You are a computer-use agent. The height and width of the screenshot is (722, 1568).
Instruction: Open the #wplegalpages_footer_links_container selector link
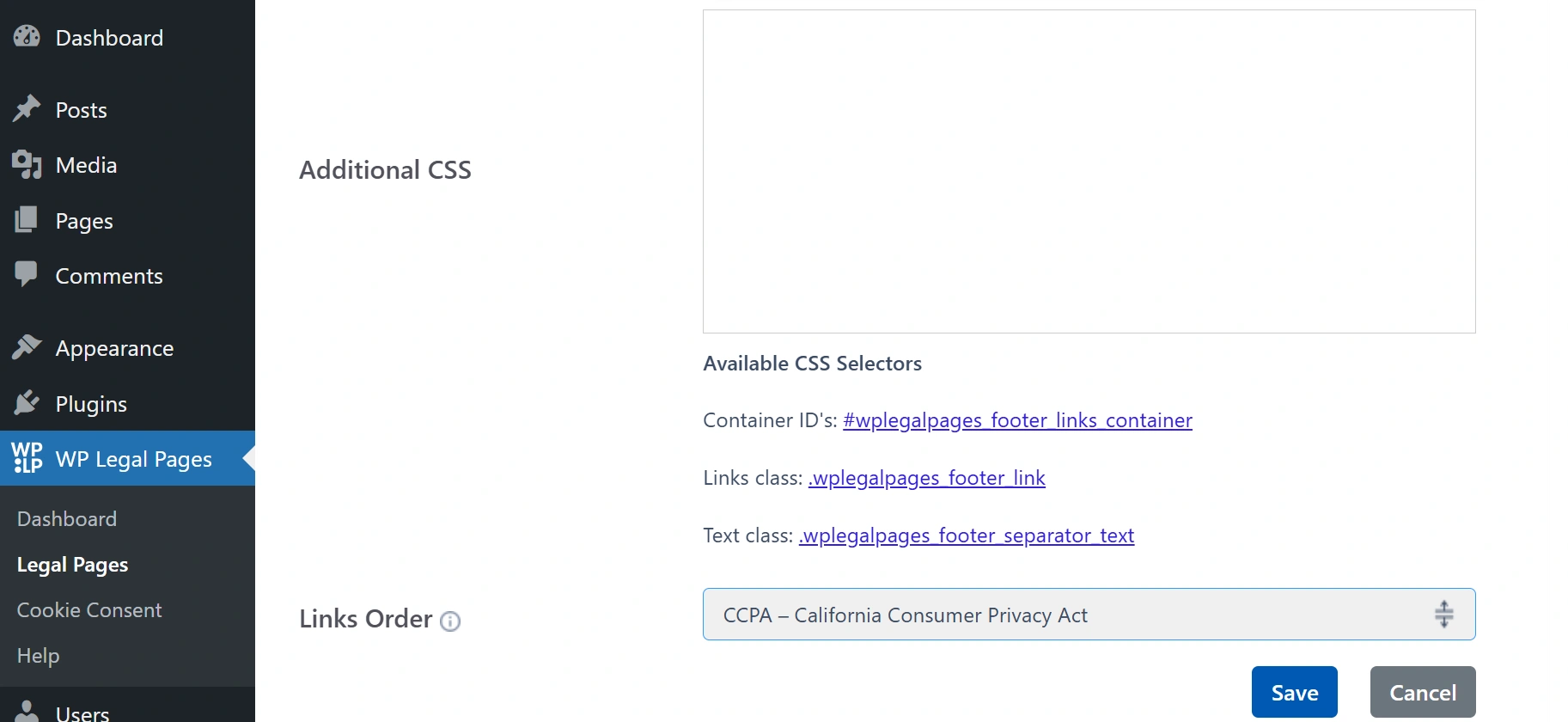(1016, 420)
